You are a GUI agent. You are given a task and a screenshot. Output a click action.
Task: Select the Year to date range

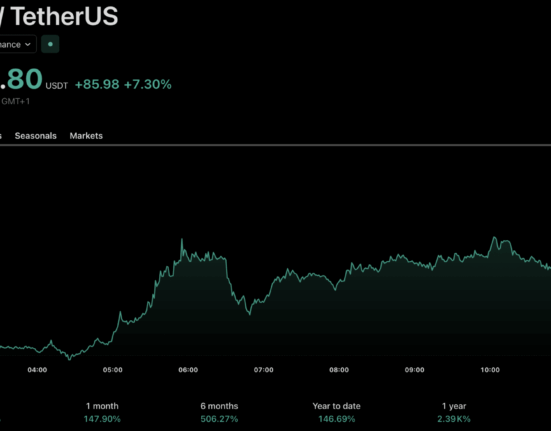(337, 406)
